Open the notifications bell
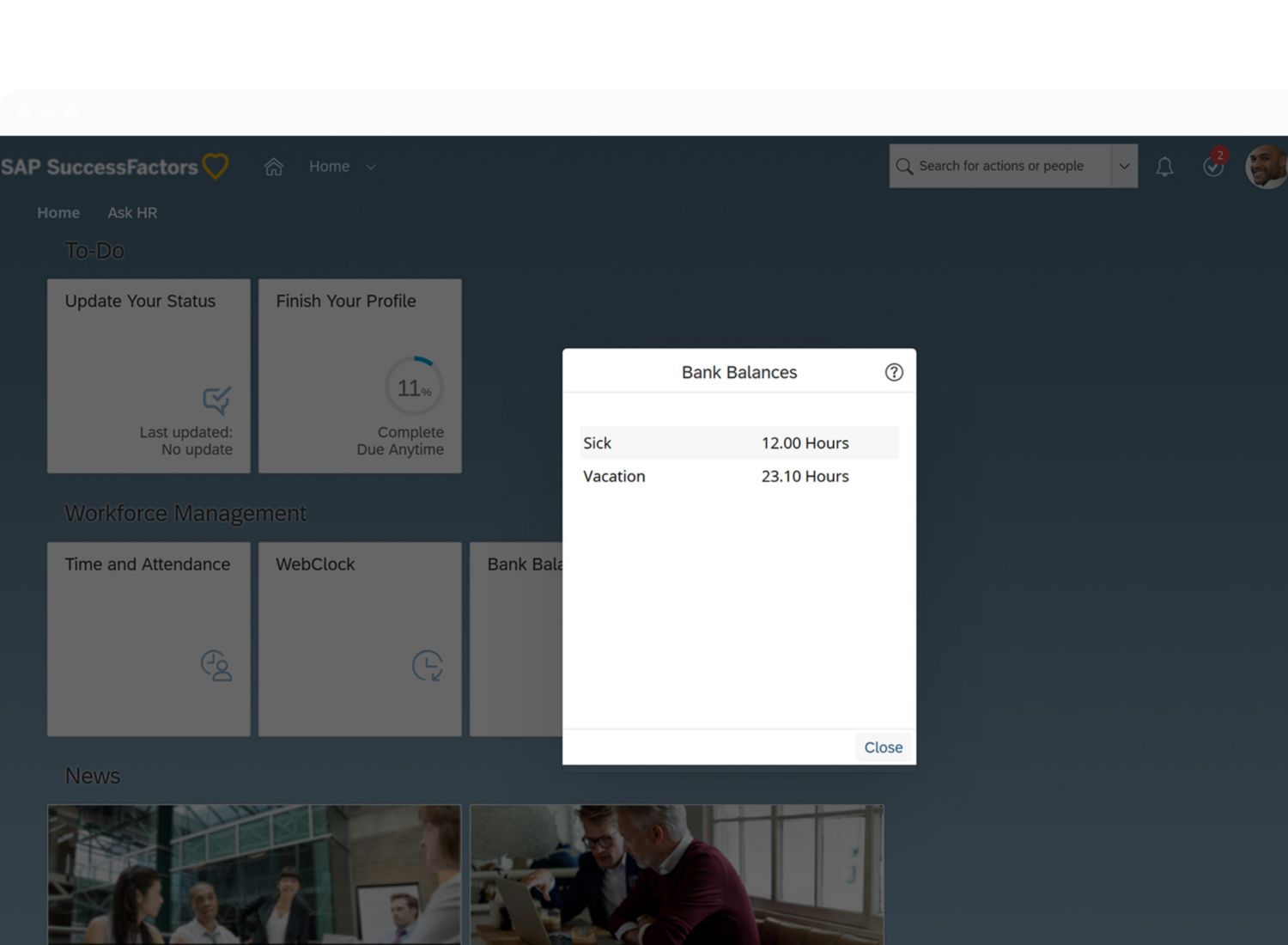This screenshot has height=945, width=1288. coord(1163,167)
